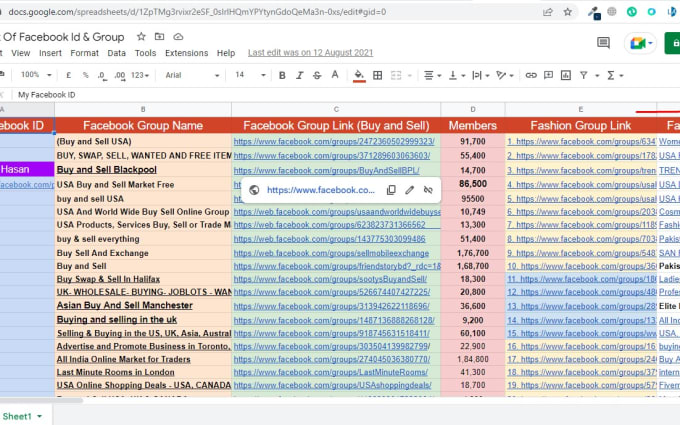Open the functions sigma dropdown
680x425 pixels.
point(615,75)
